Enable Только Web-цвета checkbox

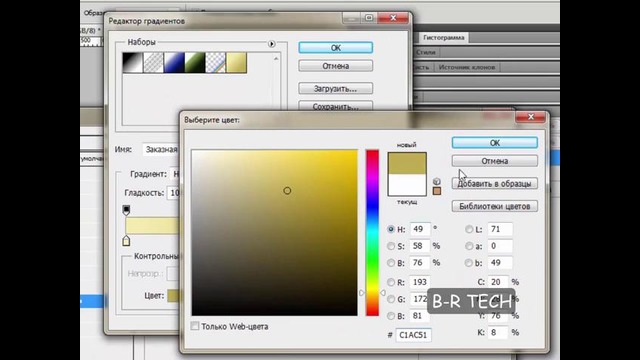coord(195,326)
